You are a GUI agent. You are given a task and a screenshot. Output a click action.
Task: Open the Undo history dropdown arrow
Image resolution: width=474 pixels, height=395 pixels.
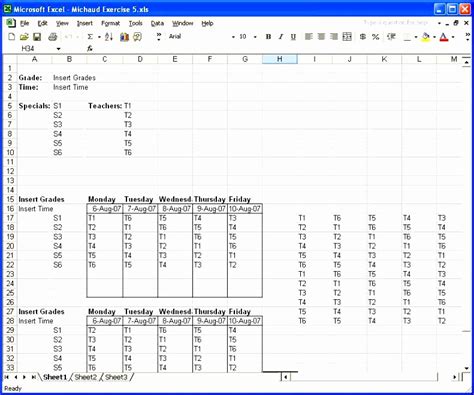77,37
